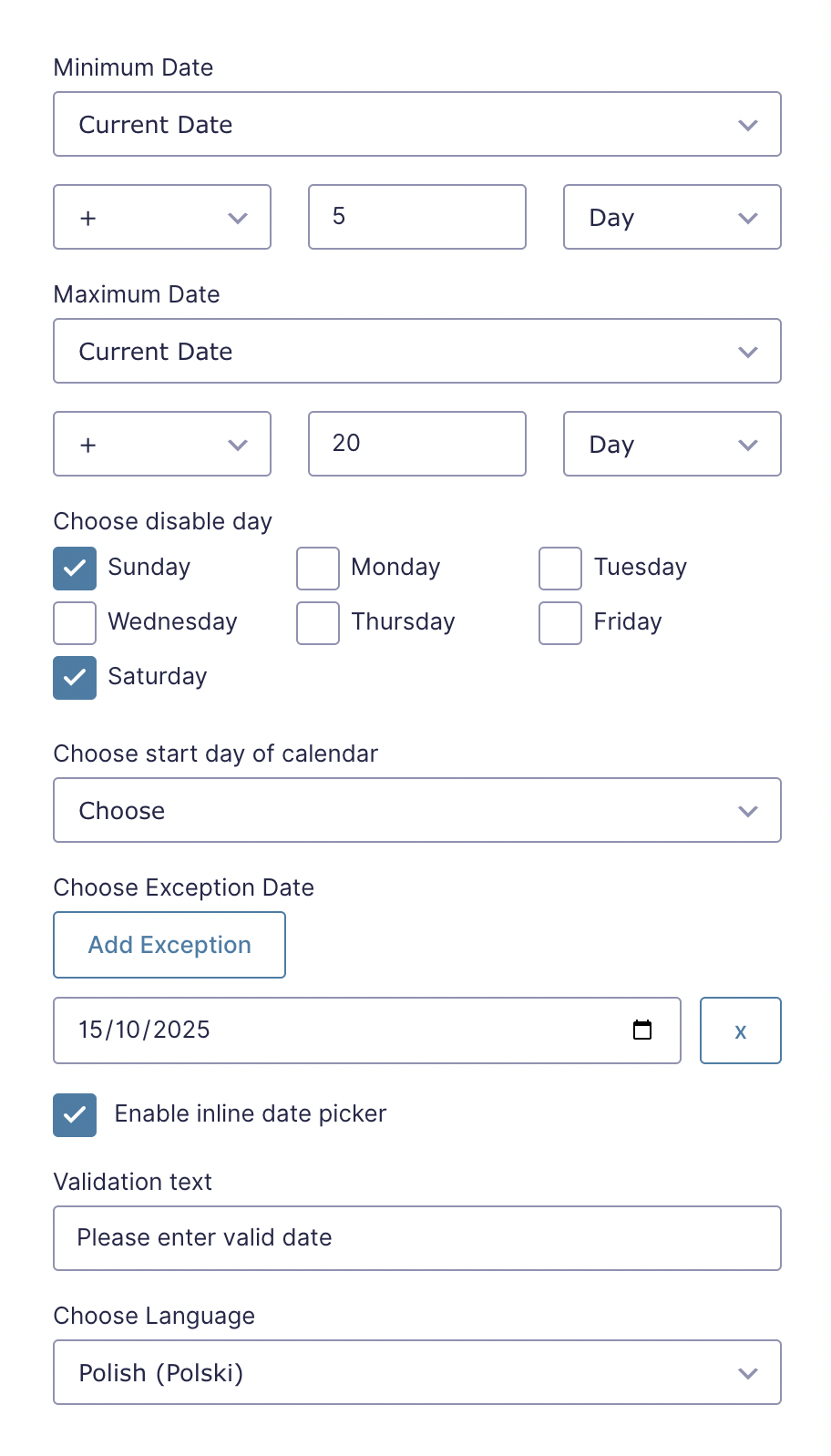Click the maximum date offset field showing 20
The image size is (831, 1456).
point(417,444)
